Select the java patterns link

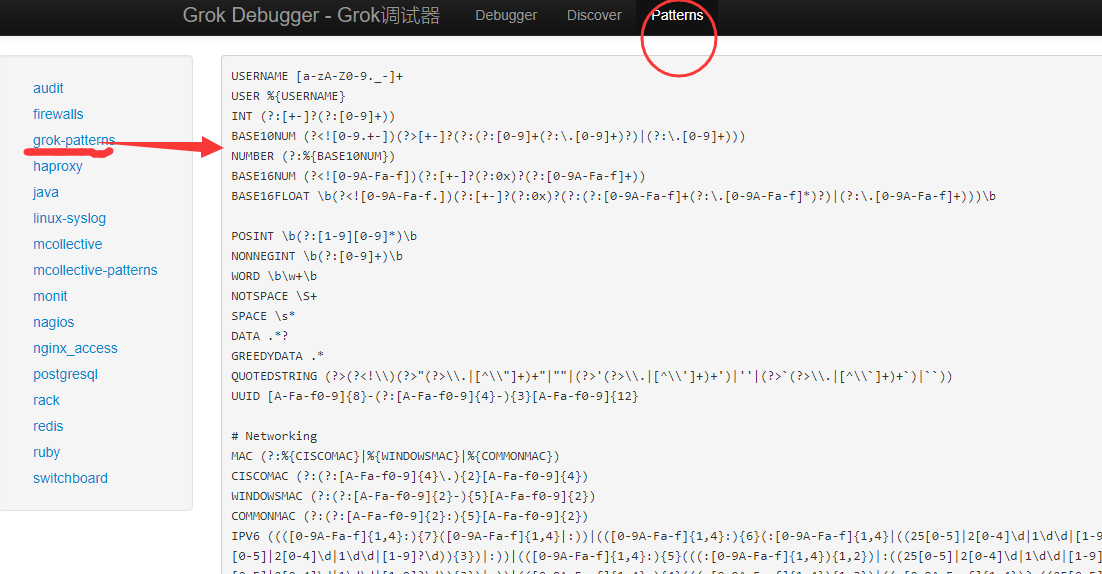tap(46, 193)
